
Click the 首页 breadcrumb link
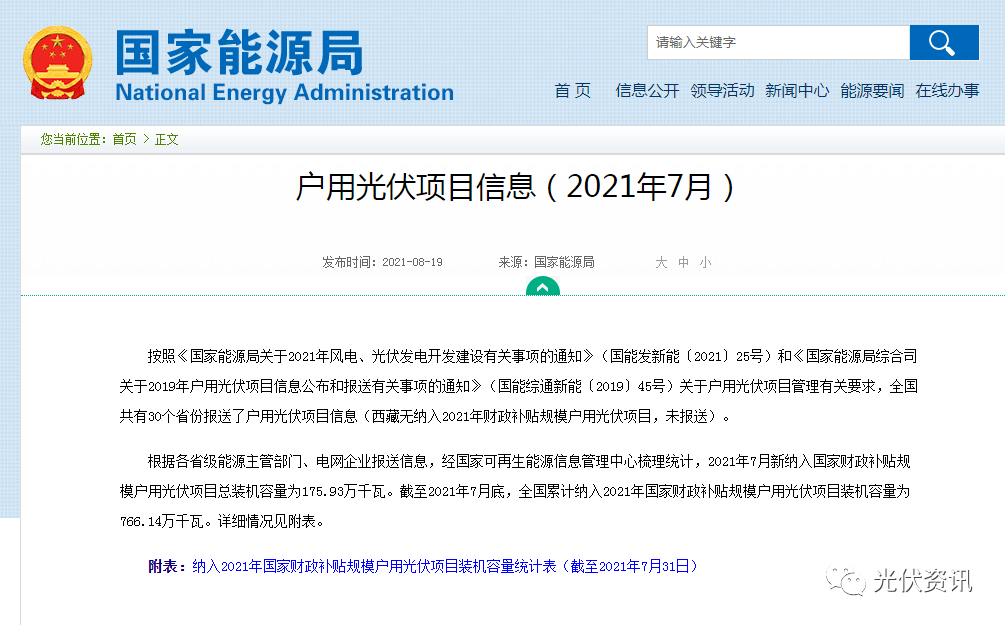pyautogui.click(x=124, y=139)
